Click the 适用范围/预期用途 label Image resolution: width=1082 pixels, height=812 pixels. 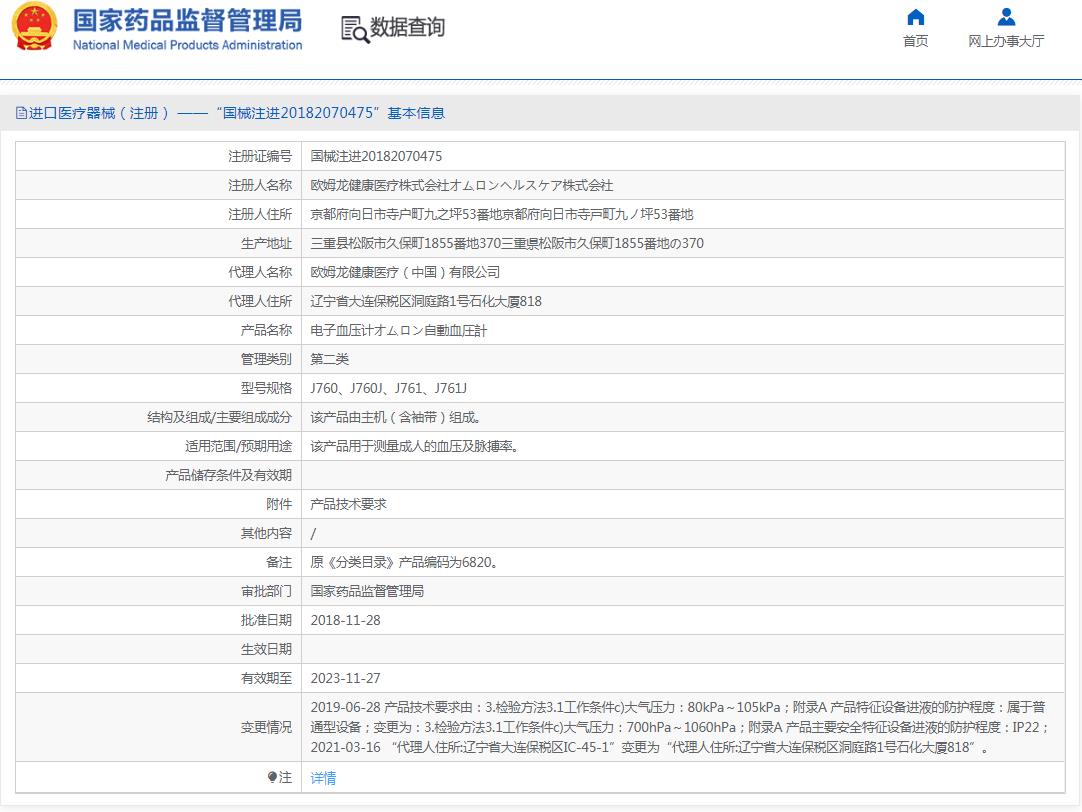pyautogui.click(x=239, y=446)
